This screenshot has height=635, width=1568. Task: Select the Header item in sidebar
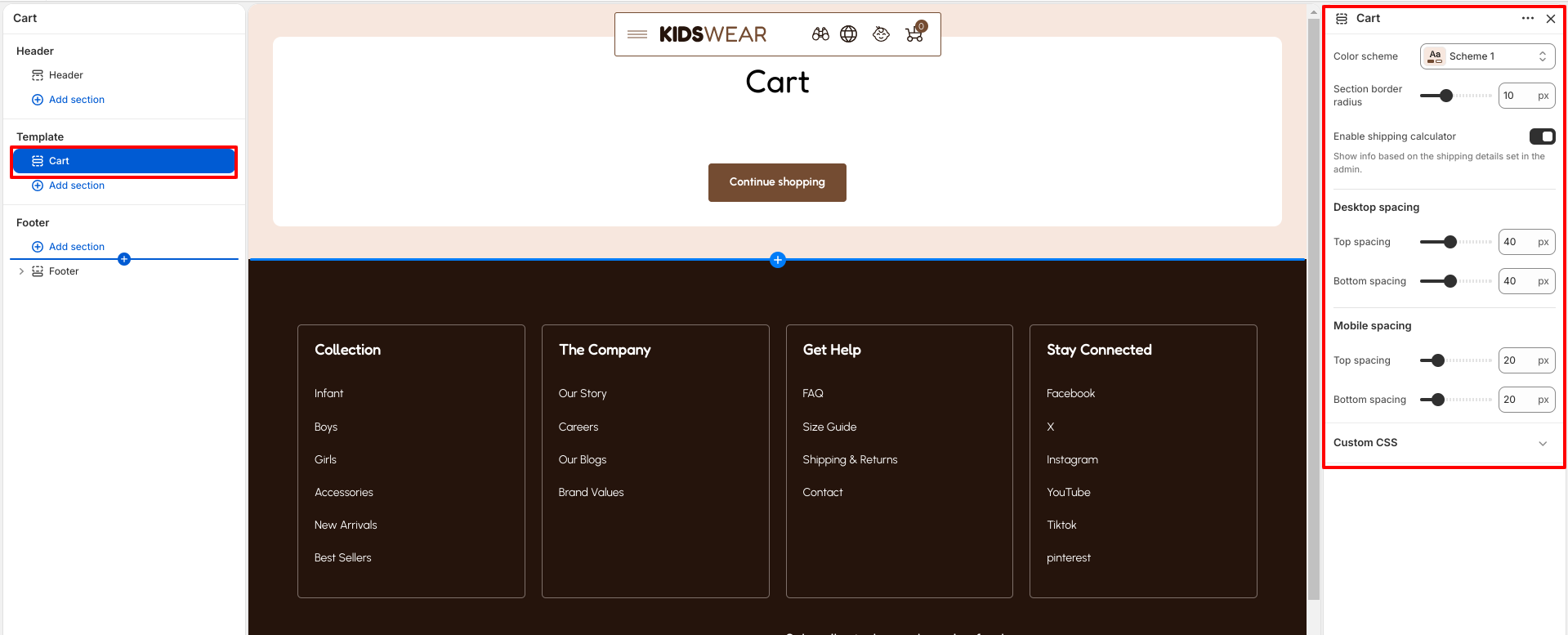click(66, 75)
